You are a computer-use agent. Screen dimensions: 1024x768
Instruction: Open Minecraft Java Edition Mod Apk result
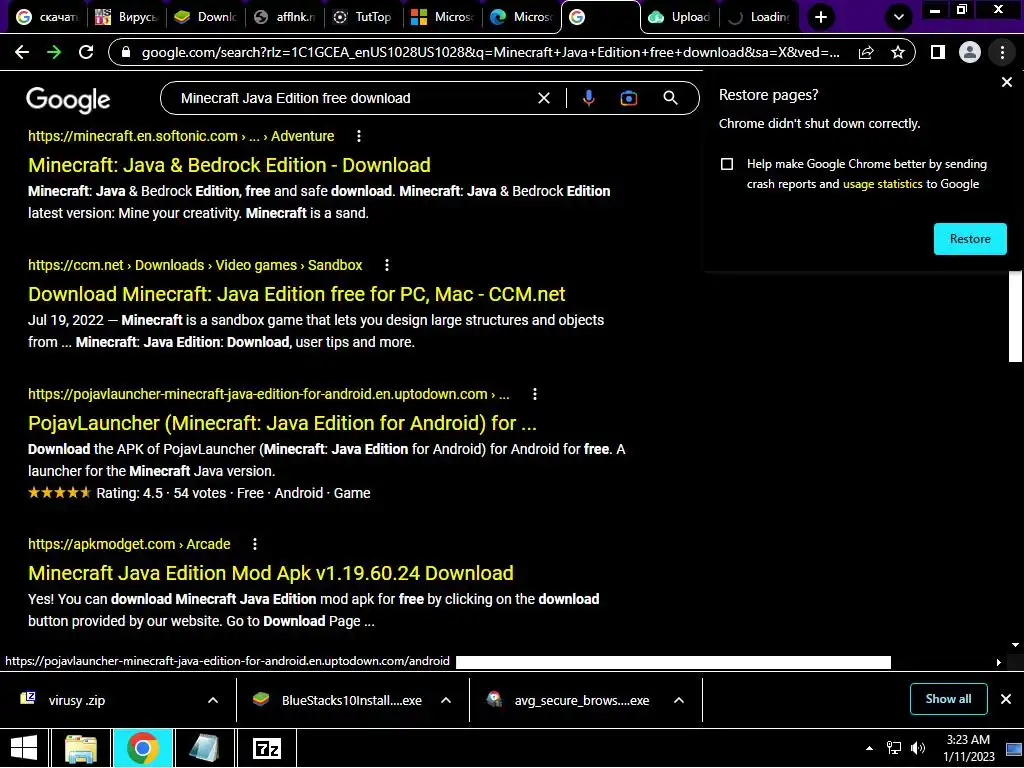pyautogui.click(x=270, y=573)
